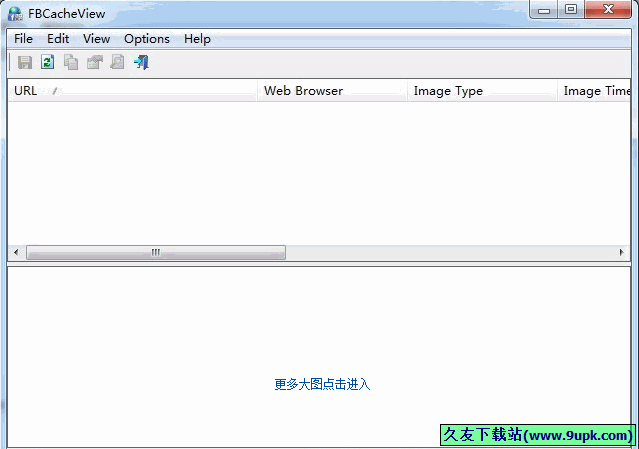Sort by the Web Browser column header
This screenshot has width=639, height=449.
(x=332, y=90)
